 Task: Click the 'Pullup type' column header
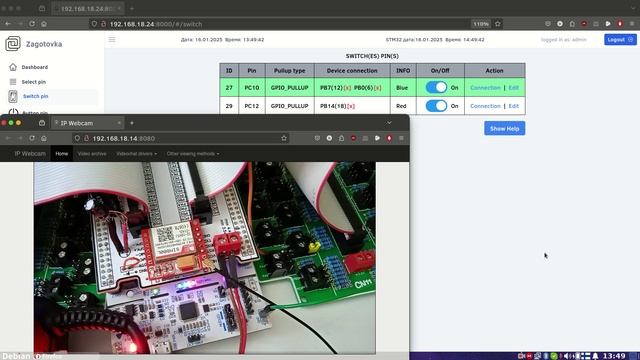click(289, 70)
